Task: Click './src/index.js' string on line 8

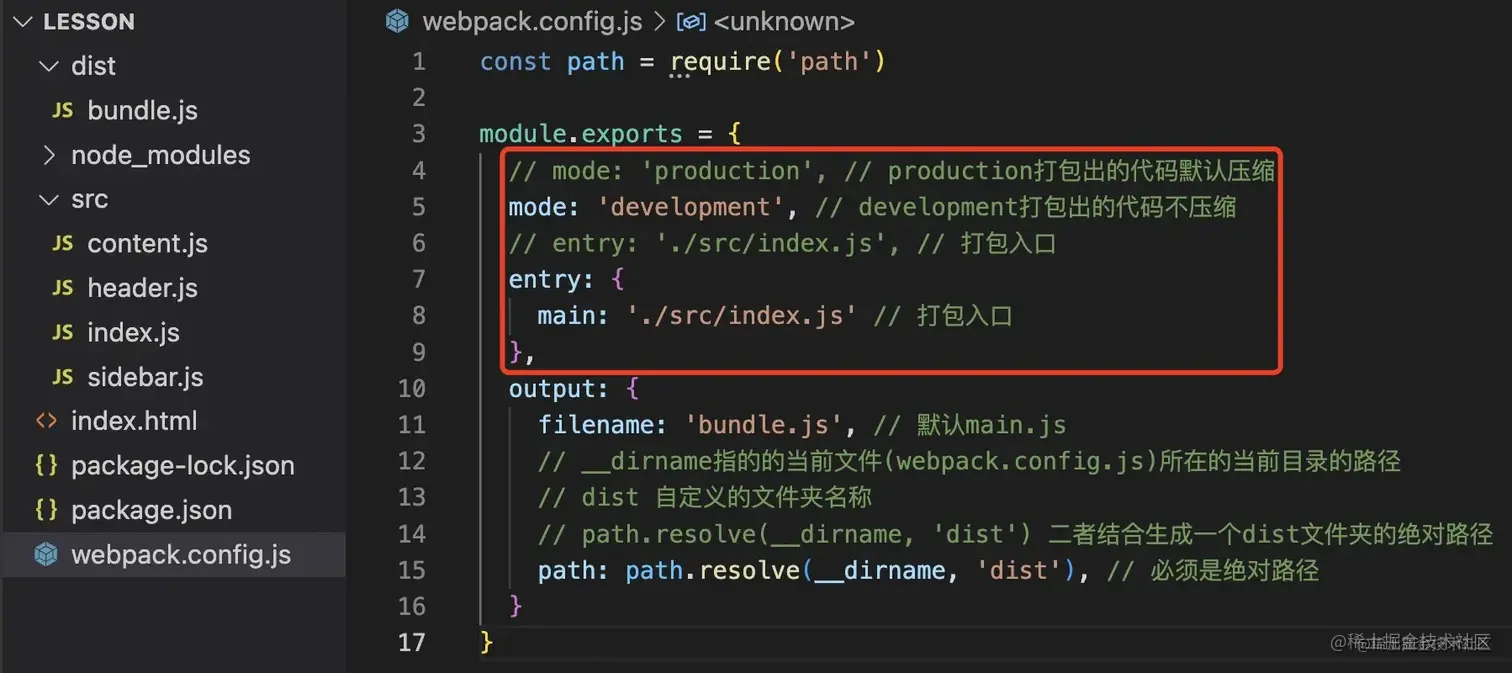Action: click(x=741, y=316)
